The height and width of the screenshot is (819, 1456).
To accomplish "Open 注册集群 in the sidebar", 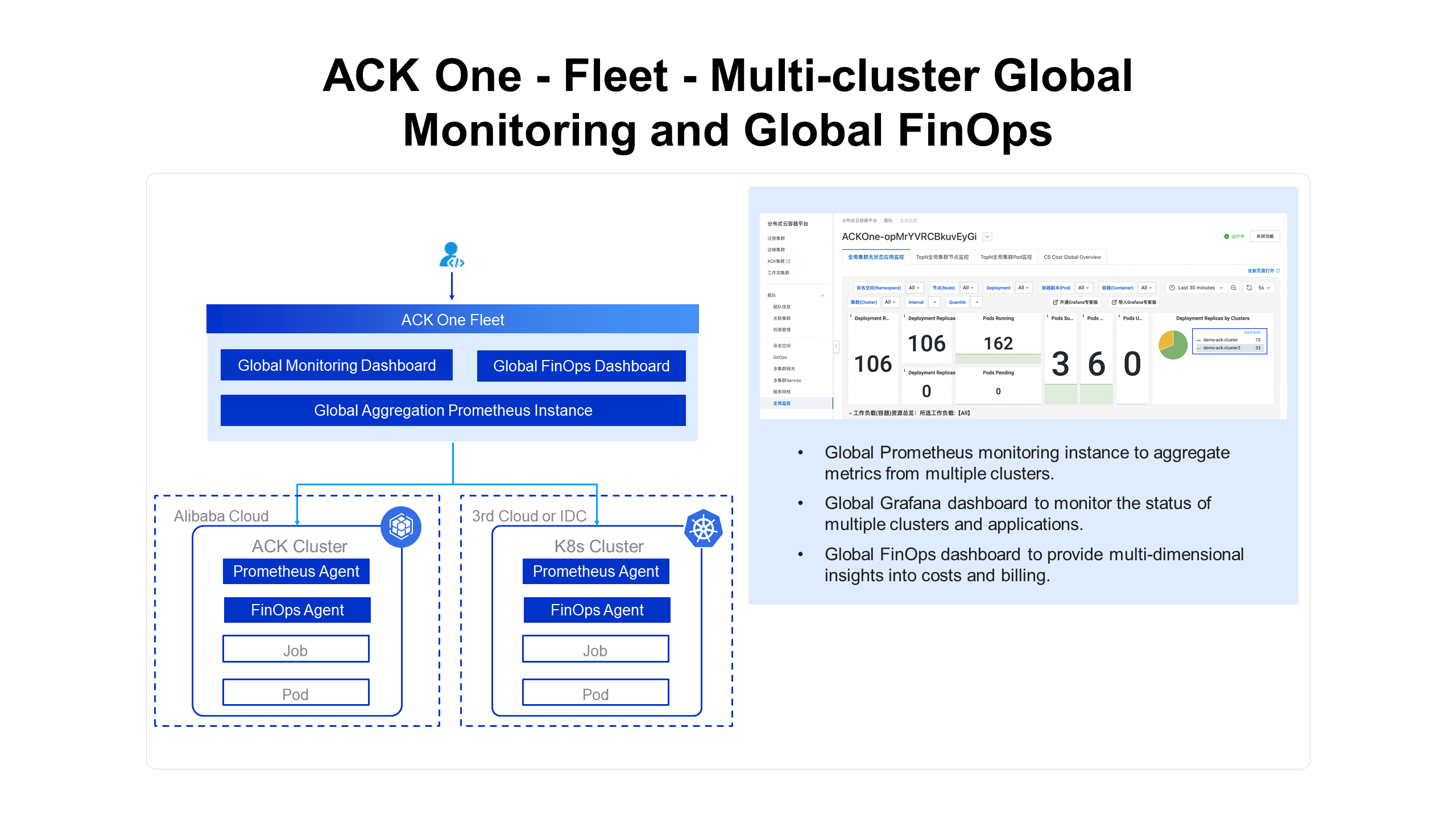I will click(776, 239).
